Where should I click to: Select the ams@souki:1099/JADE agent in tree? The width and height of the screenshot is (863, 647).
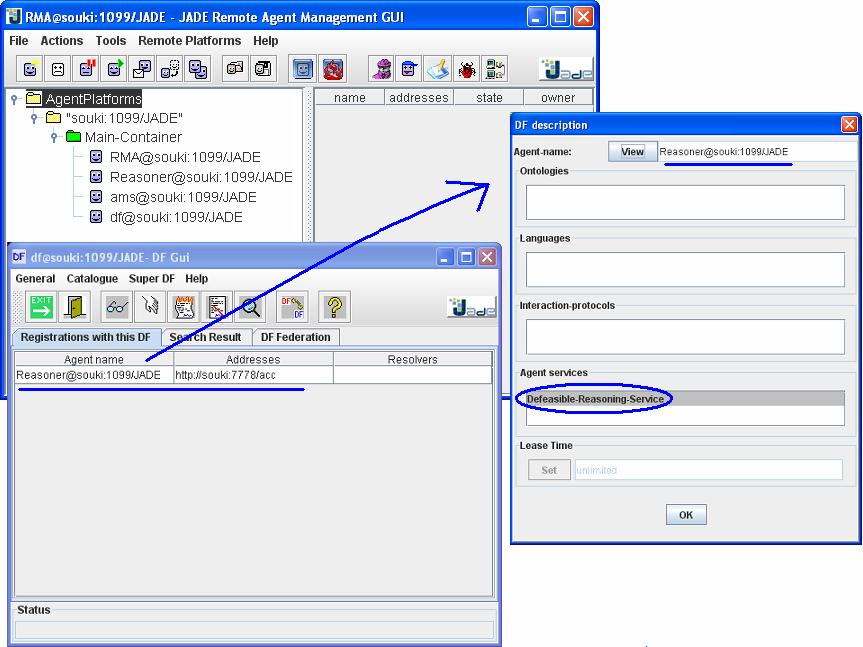point(183,197)
